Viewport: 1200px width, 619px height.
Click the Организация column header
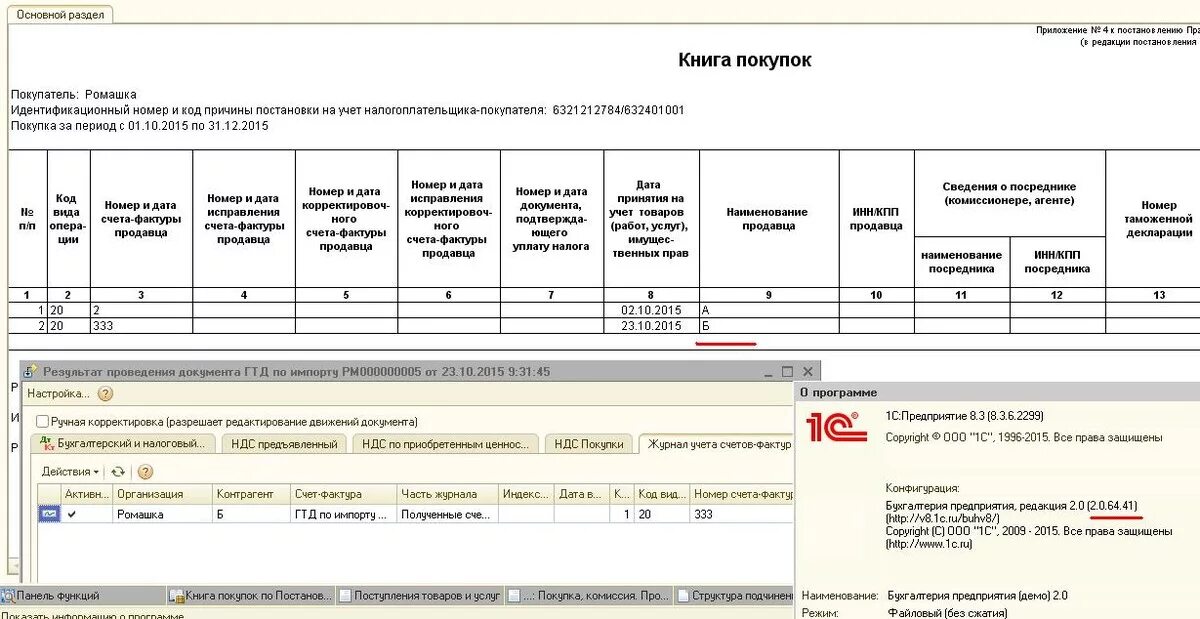[162, 494]
